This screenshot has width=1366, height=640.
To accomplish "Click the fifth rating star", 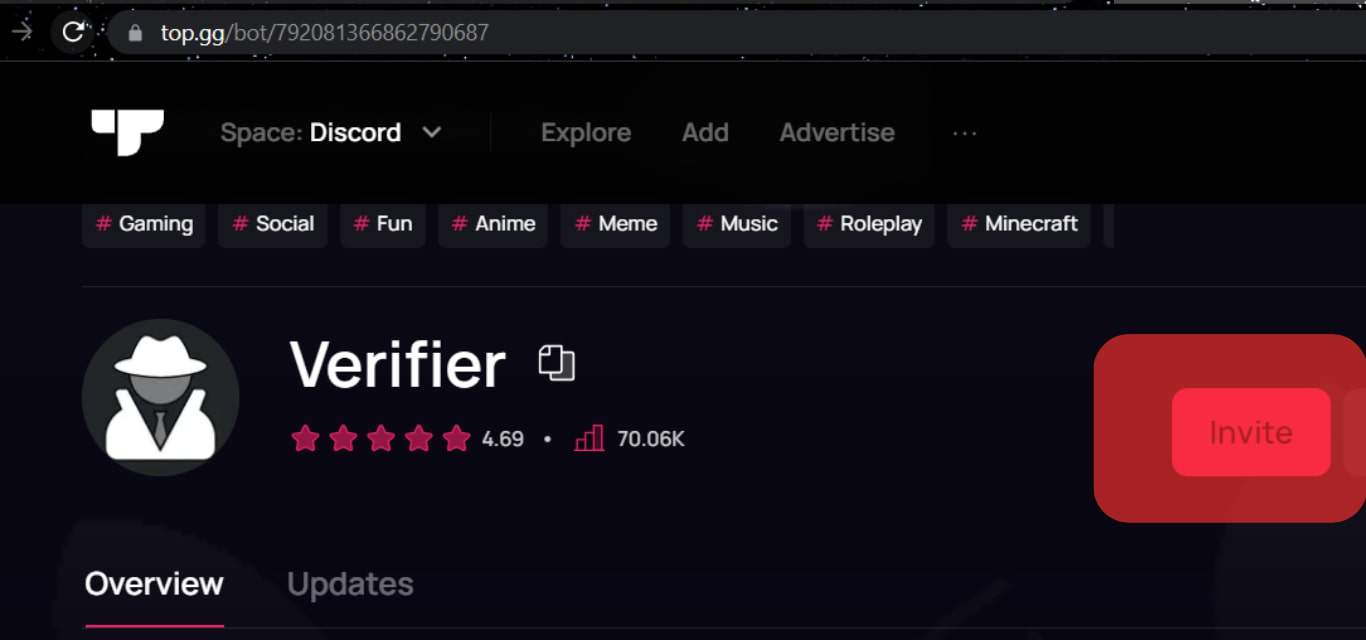I will 457,437.
